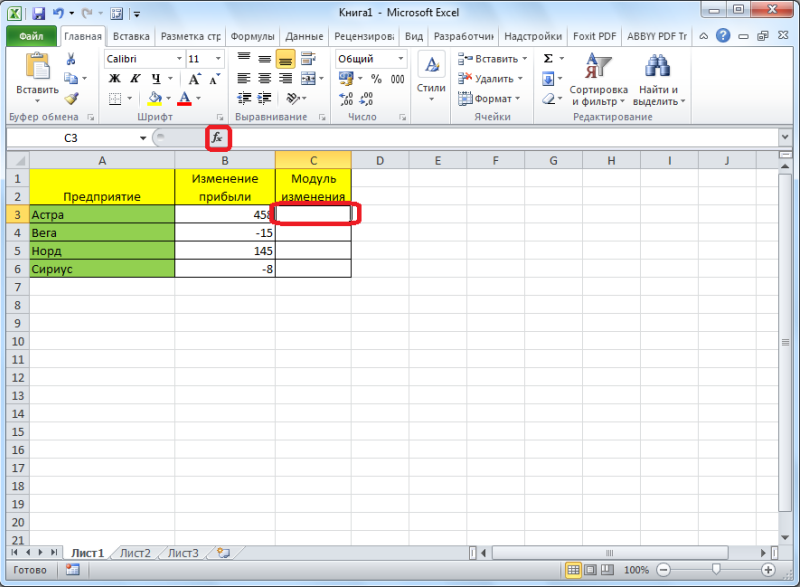Select row 4 header

tap(18, 233)
